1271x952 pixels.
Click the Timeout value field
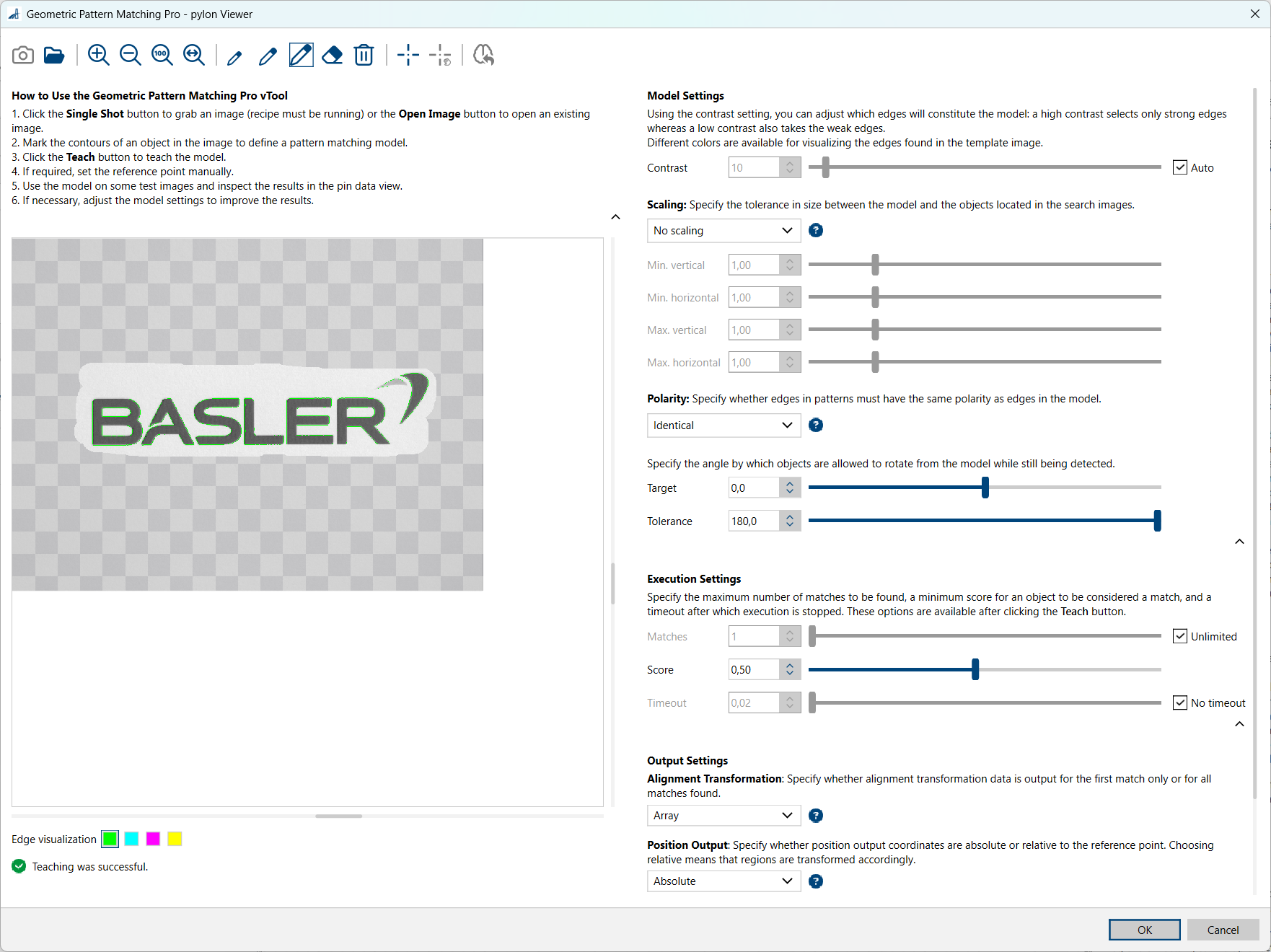click(x=754, y=702)
